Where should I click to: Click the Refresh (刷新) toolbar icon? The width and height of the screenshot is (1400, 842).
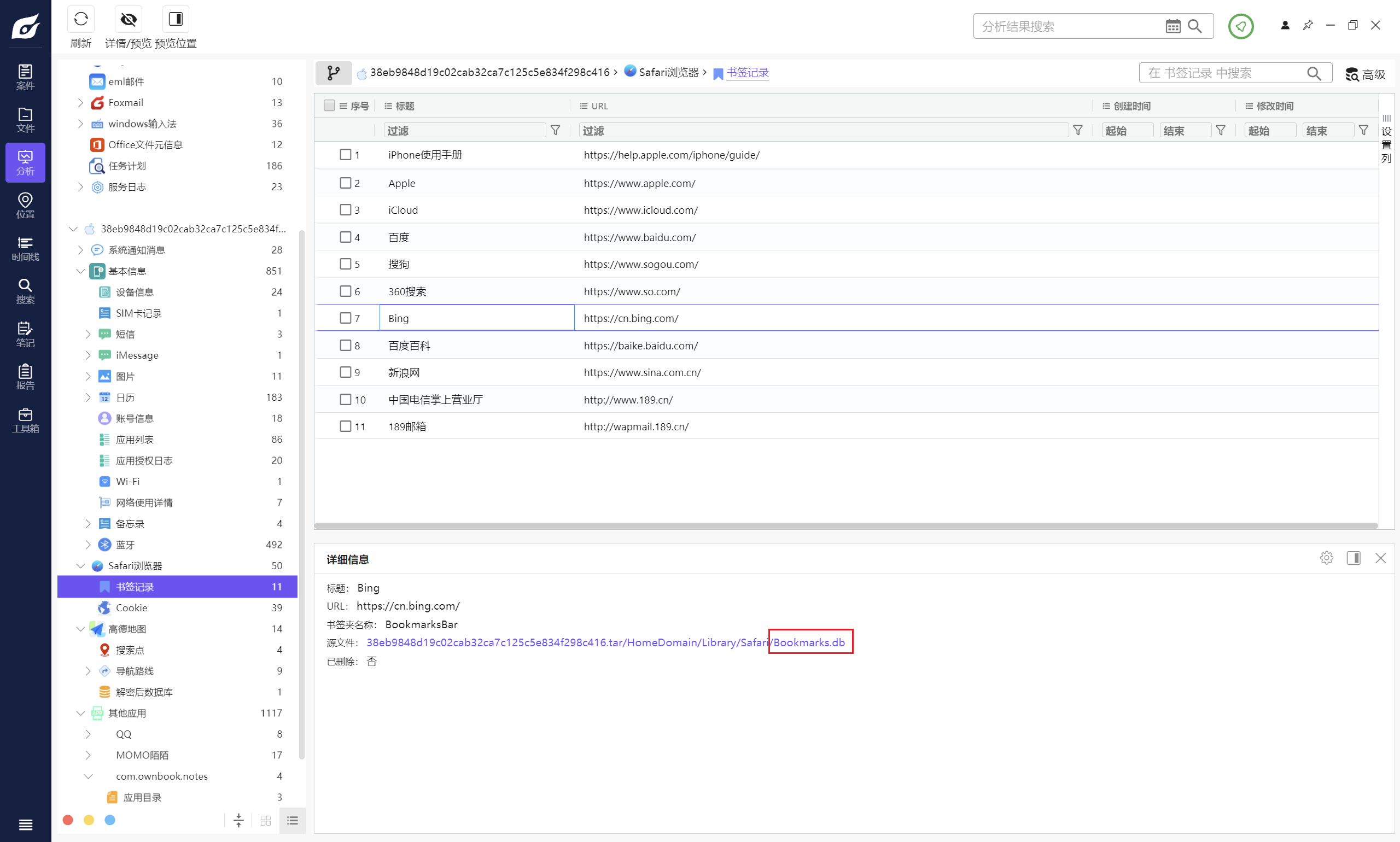point(80,19)
